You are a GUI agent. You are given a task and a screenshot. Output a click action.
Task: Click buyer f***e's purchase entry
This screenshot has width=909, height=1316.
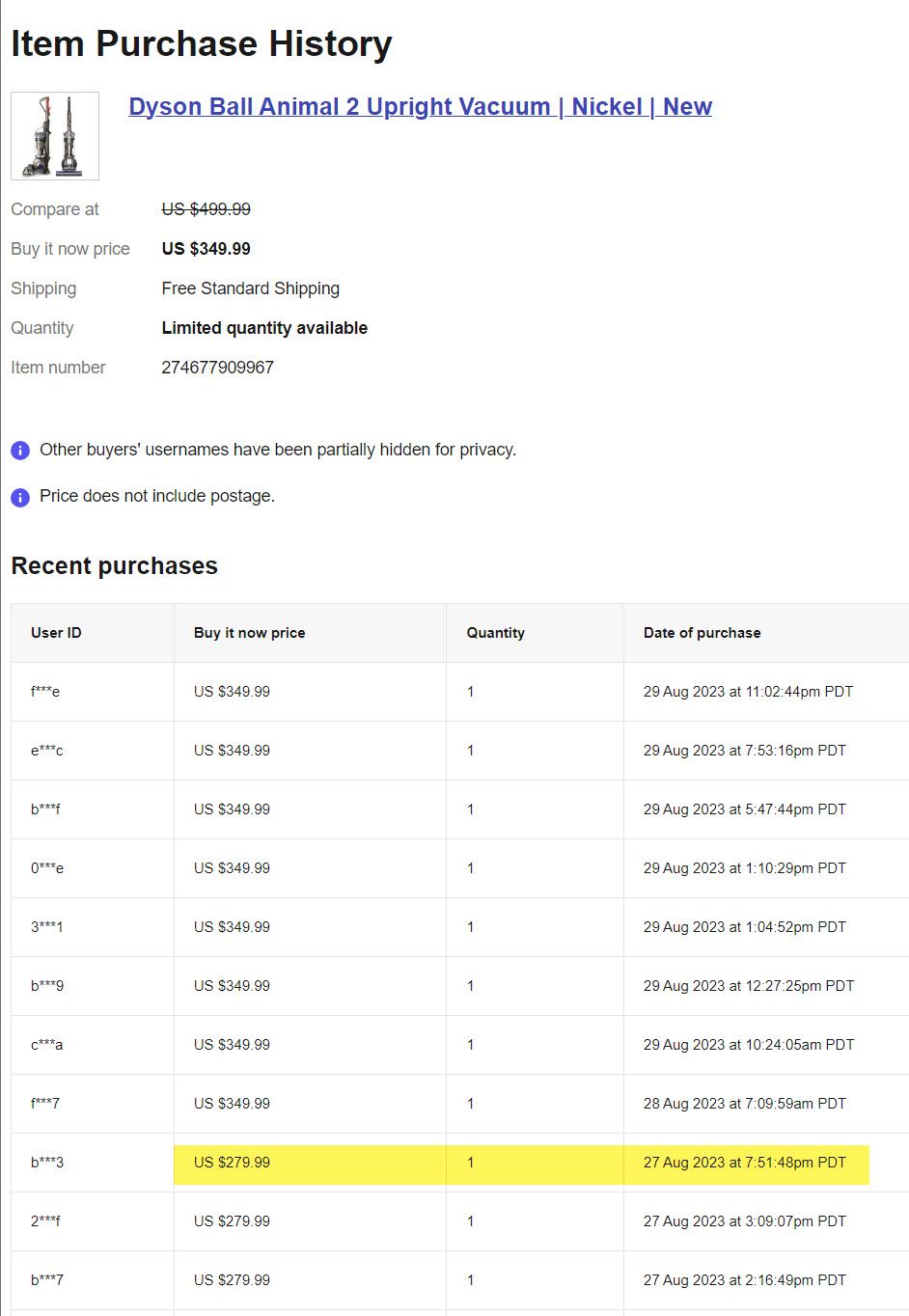[454, 691]
